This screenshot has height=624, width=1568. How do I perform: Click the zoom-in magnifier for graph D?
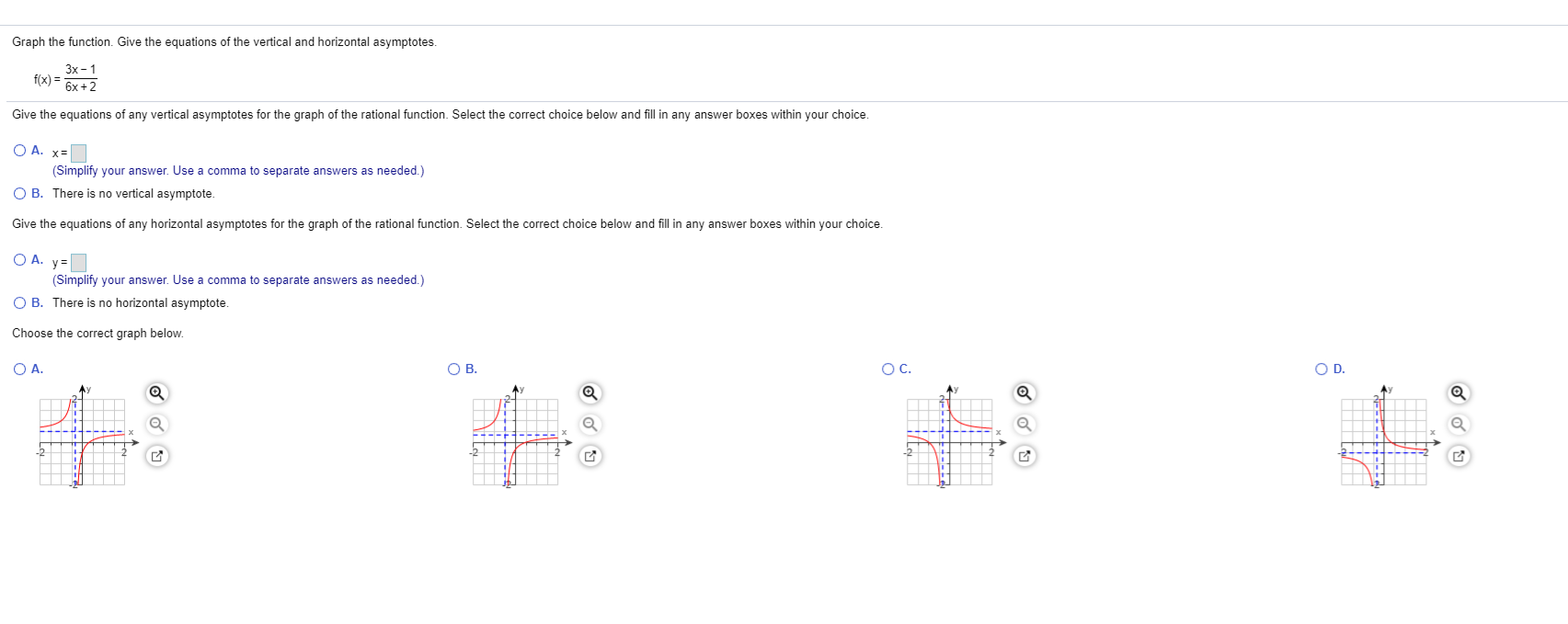click(1459, 392)
